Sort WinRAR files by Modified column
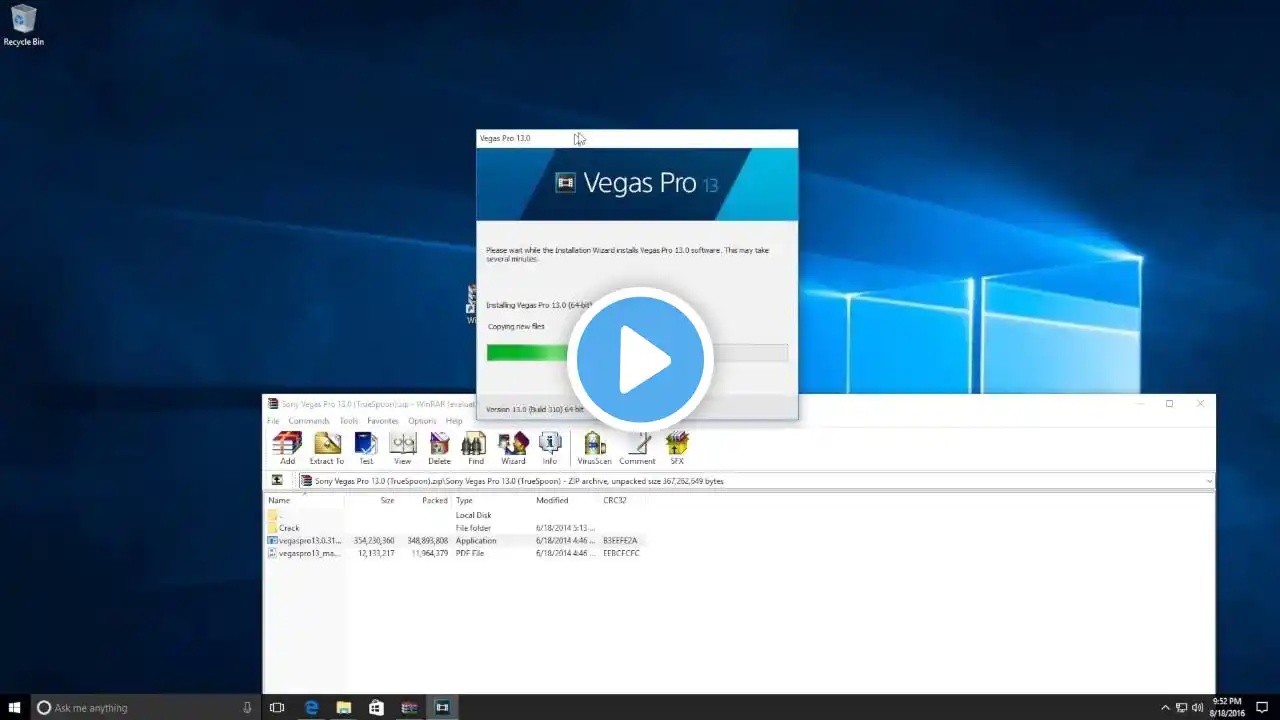 click(566, 500)
